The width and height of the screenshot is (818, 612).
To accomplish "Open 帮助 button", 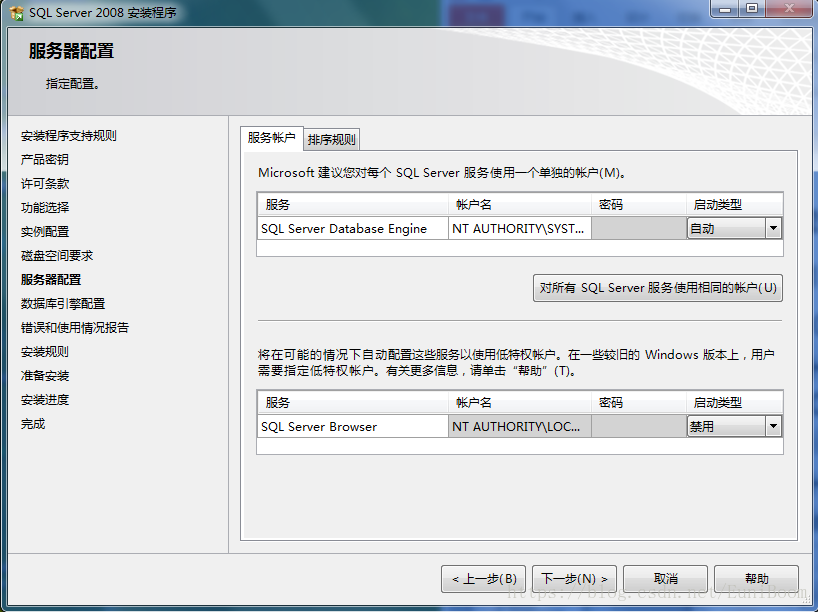I will [x=756, y=579].
